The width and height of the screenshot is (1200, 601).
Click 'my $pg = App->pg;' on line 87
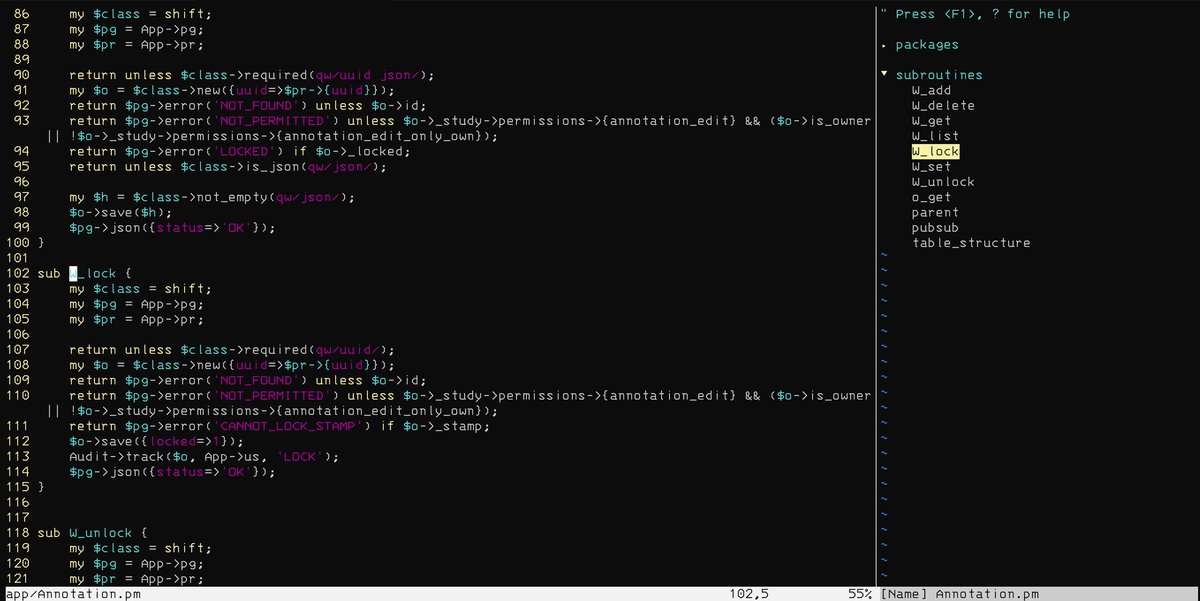(137, 29)
